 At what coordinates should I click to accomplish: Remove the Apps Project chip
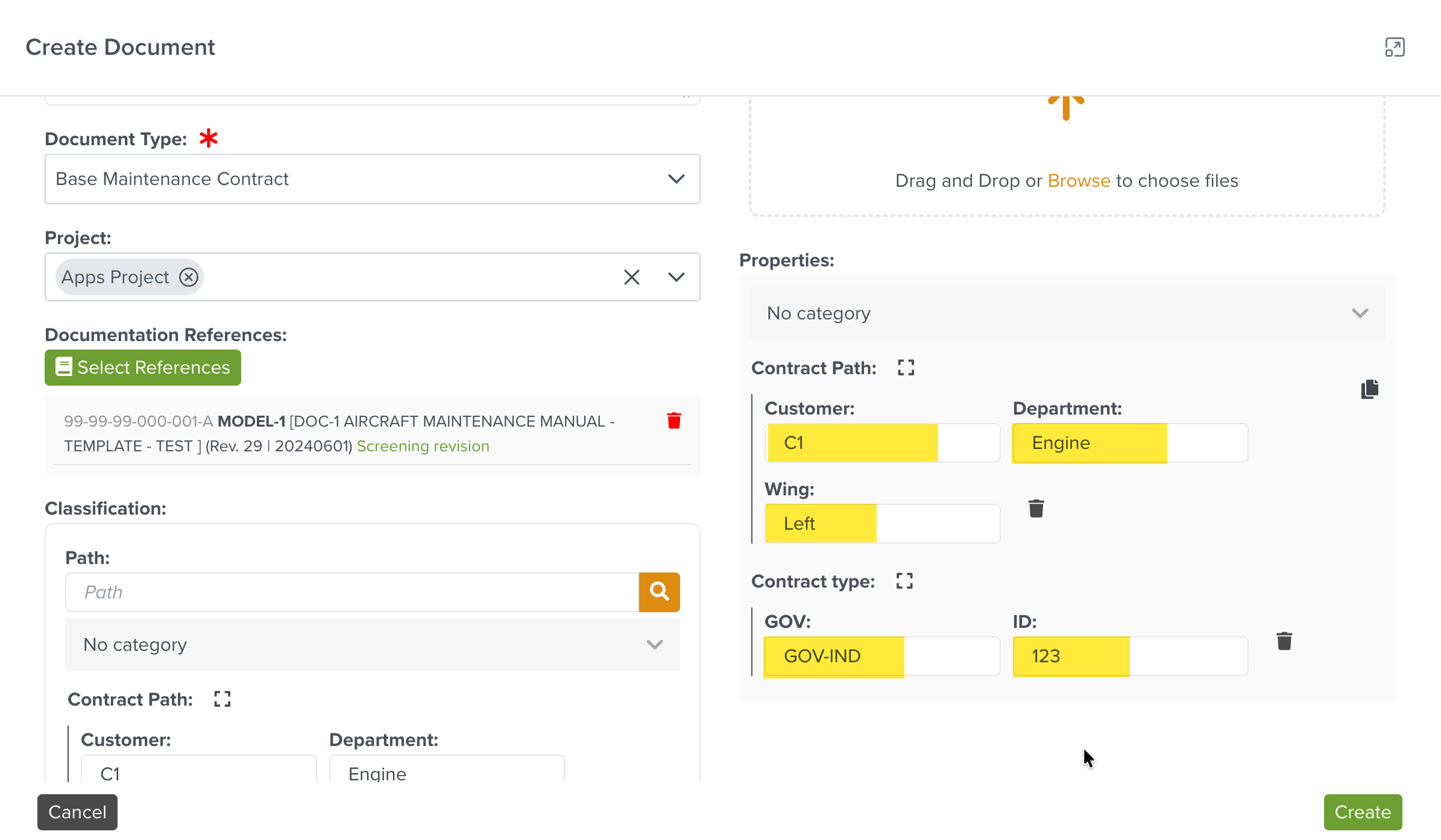point(189,277)
